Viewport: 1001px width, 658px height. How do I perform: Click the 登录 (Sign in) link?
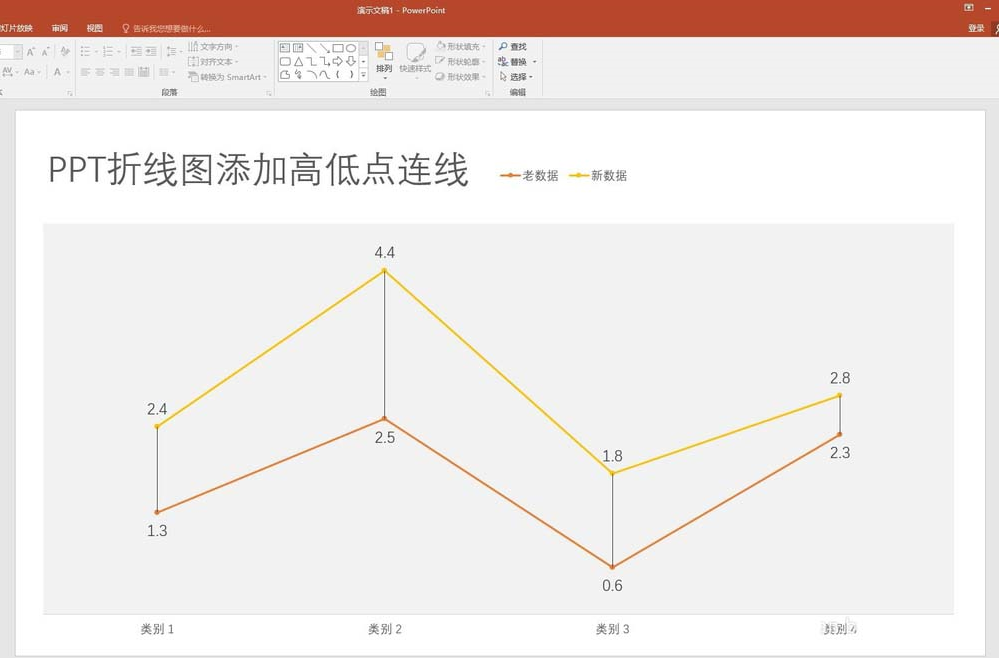(x=977, y=27)
